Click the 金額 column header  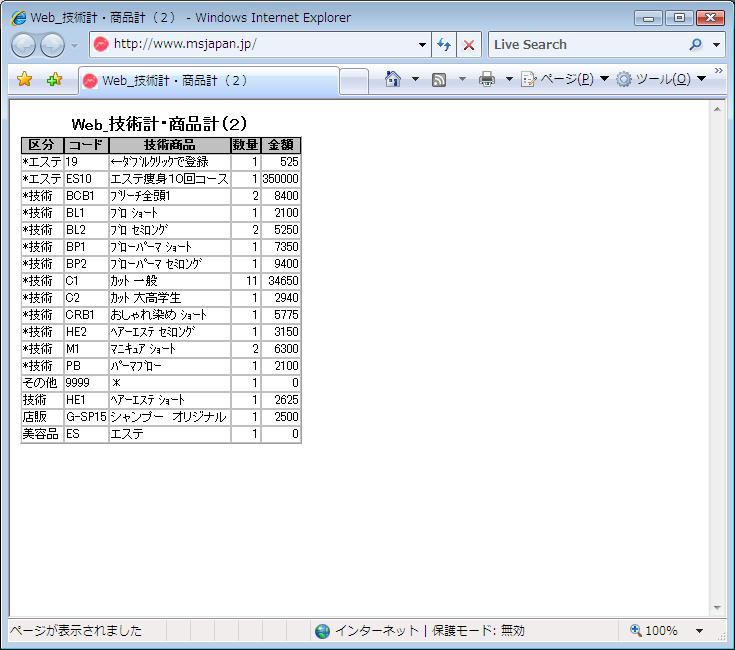(281, 145)
